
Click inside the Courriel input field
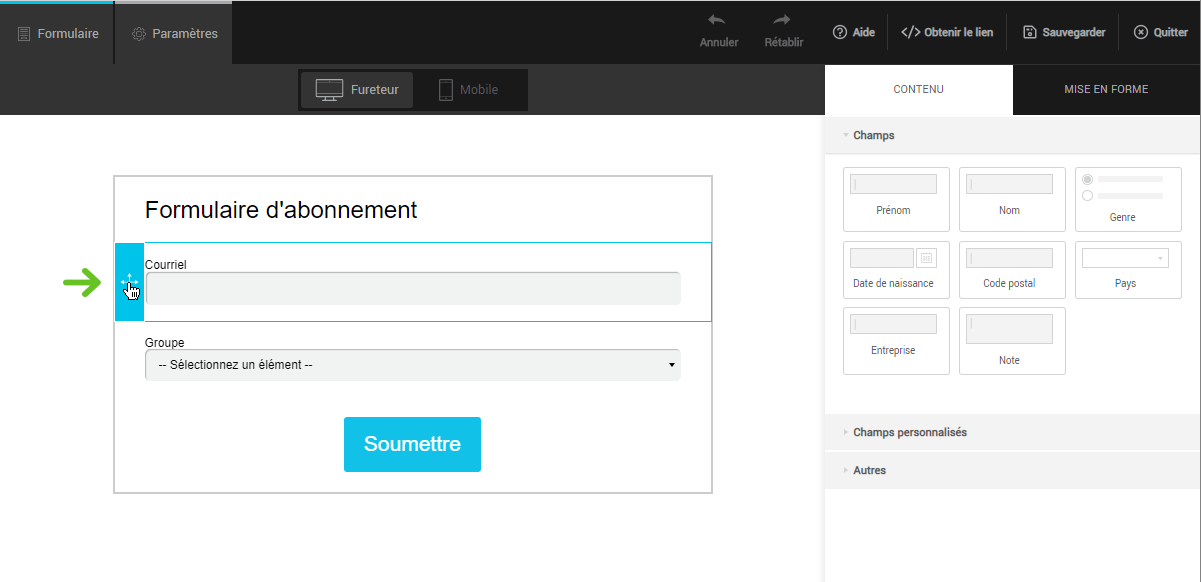coord(412,288)
